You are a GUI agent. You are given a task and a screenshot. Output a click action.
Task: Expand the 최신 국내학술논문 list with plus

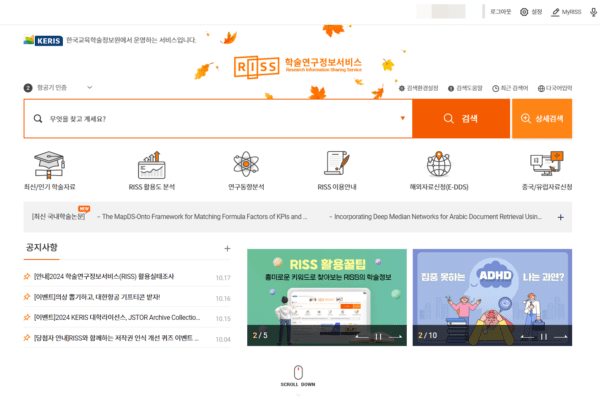point(560,216)
